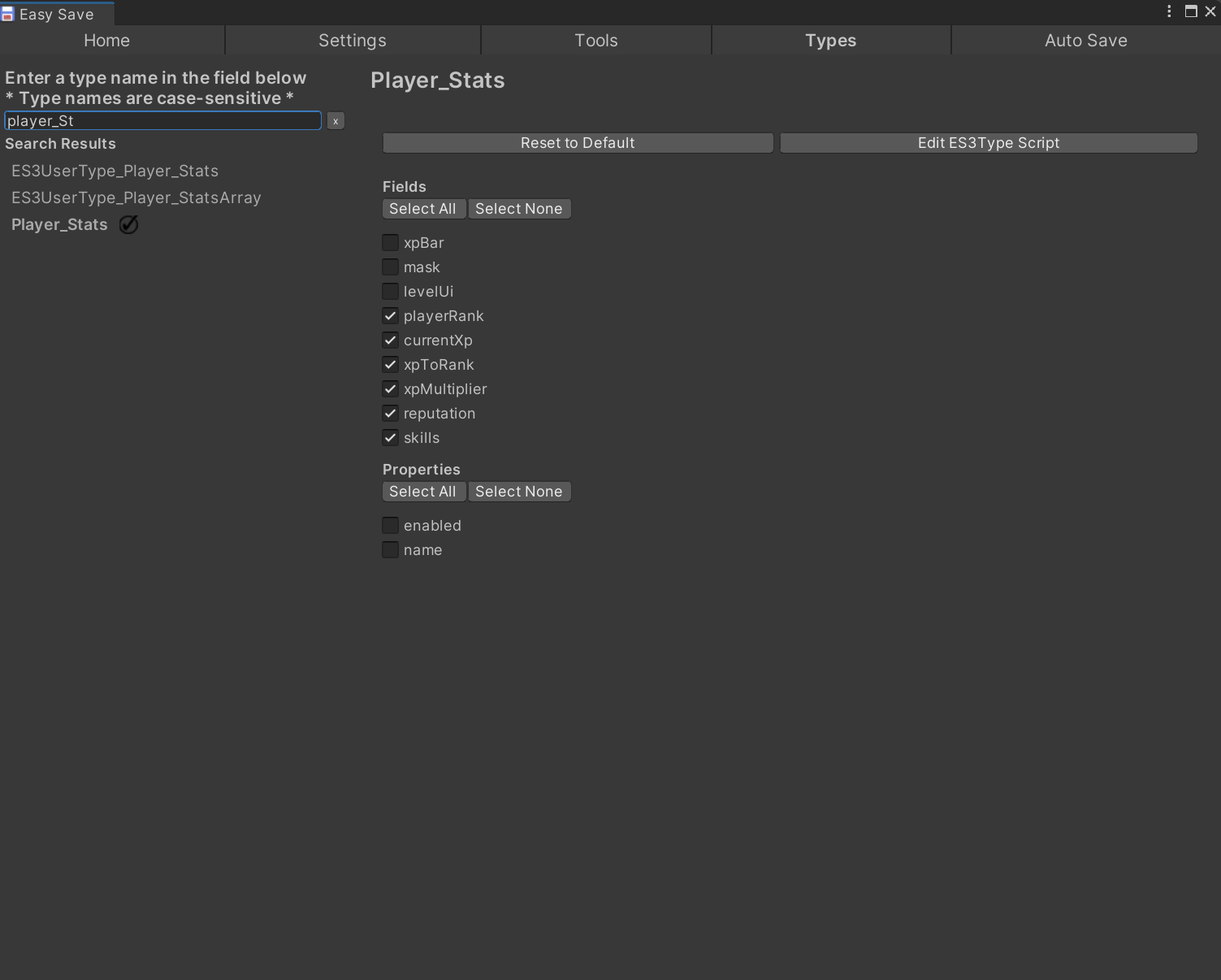This screenshot has width=1221, height=980.
Task: Open the Auto Save tab
Action: [x=1086, y=41]
